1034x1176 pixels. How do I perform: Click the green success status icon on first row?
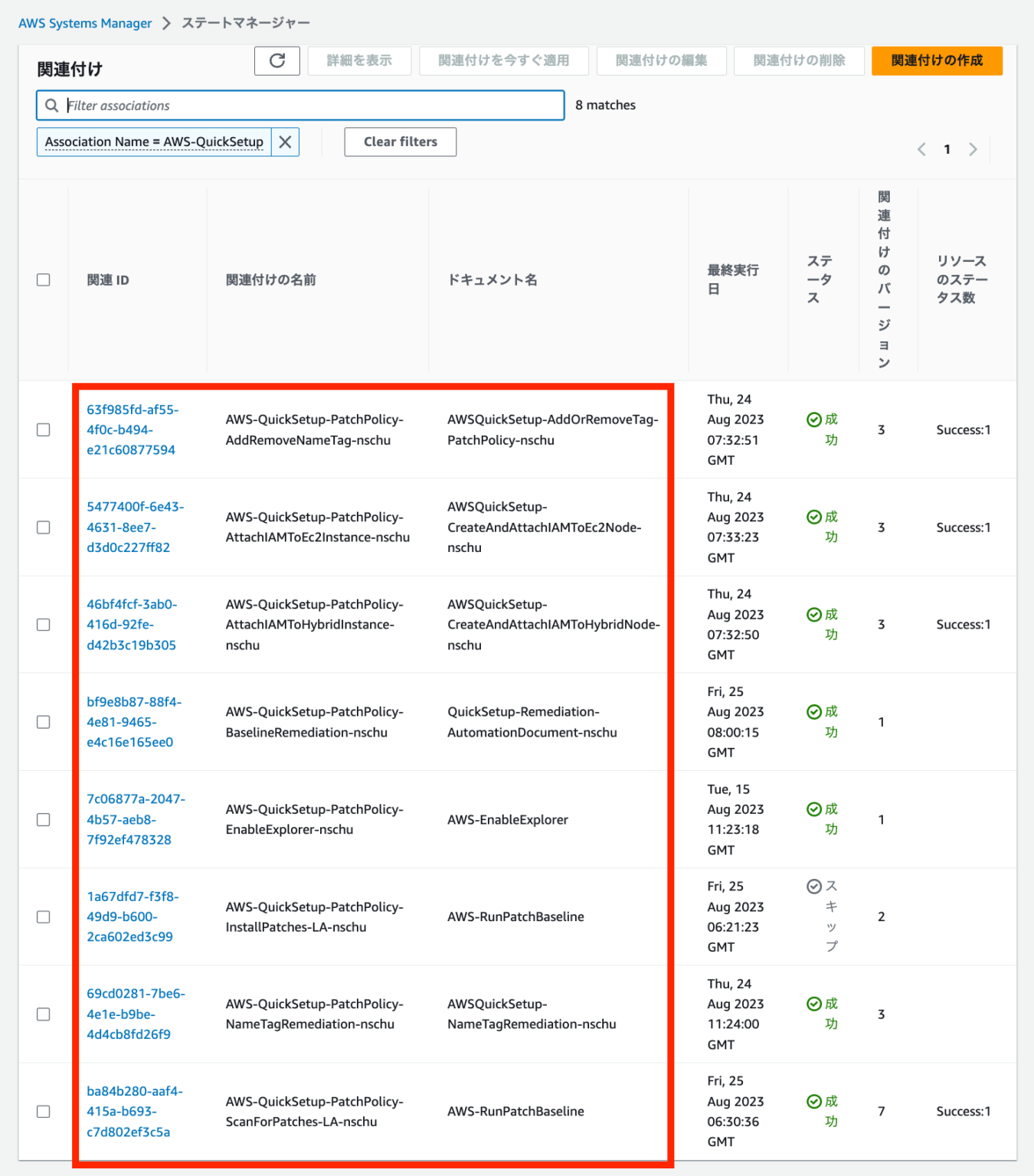[813, 420]
